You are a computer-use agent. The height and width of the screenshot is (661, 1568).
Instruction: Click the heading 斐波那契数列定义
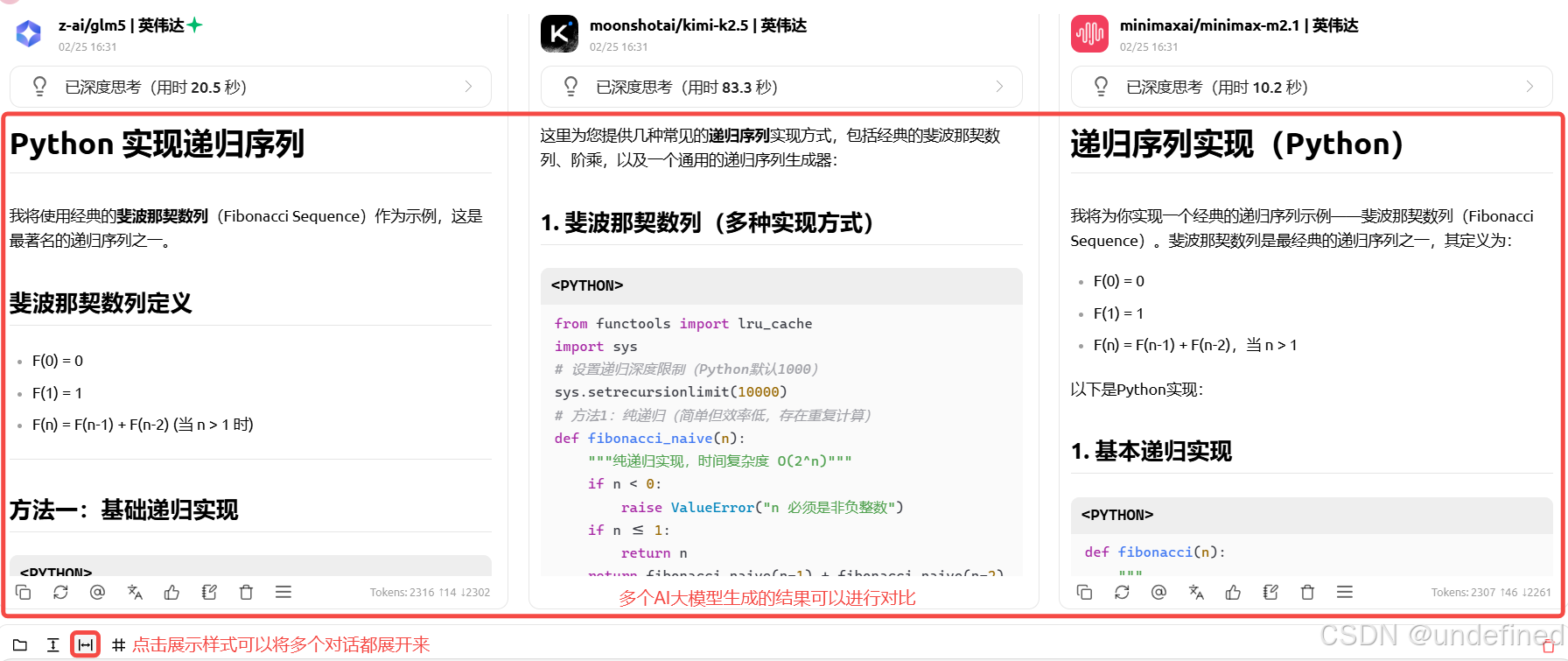point(101,303)
